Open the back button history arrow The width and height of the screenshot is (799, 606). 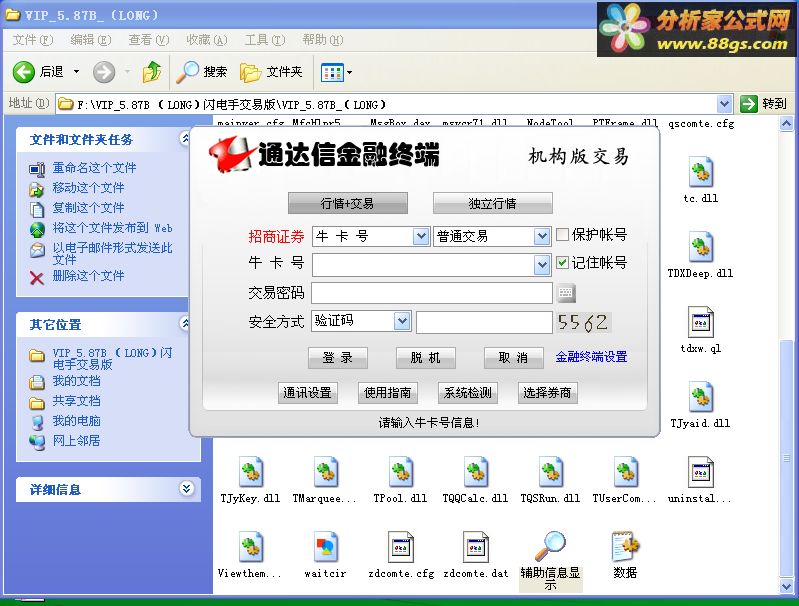[x=76, y=72]
